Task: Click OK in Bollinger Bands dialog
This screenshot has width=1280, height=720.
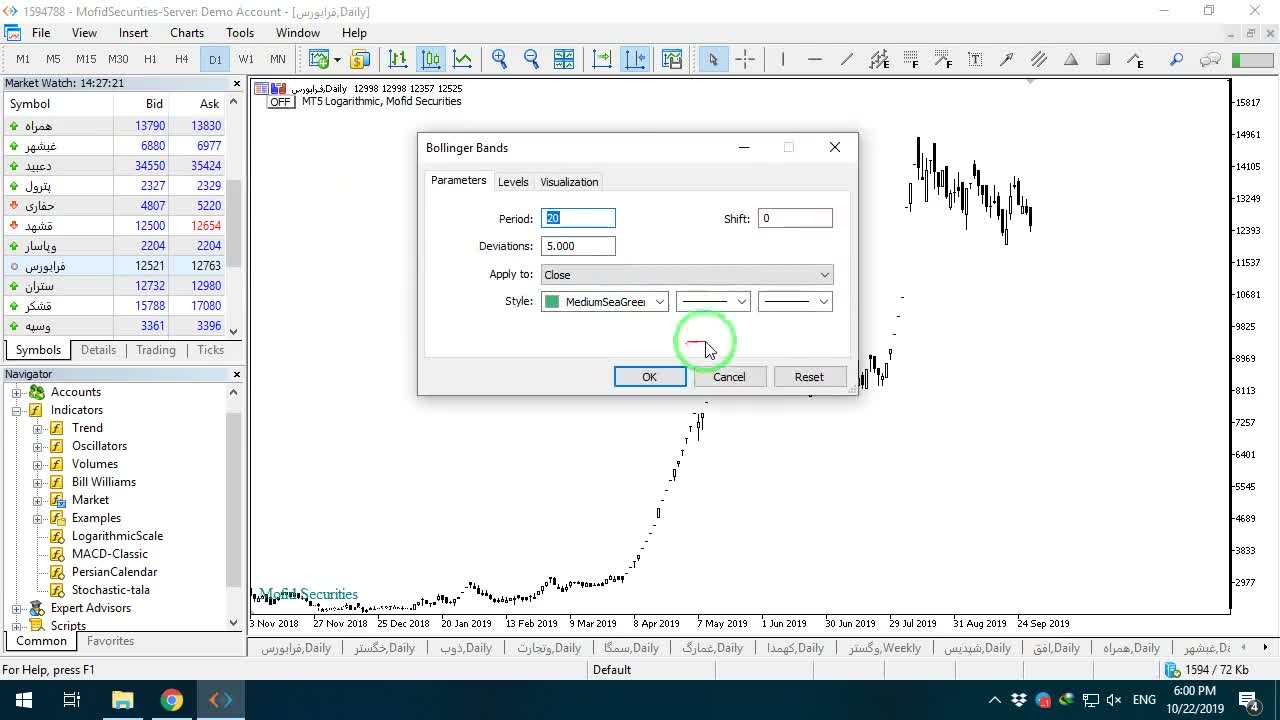Action: [x=650, y=377]
